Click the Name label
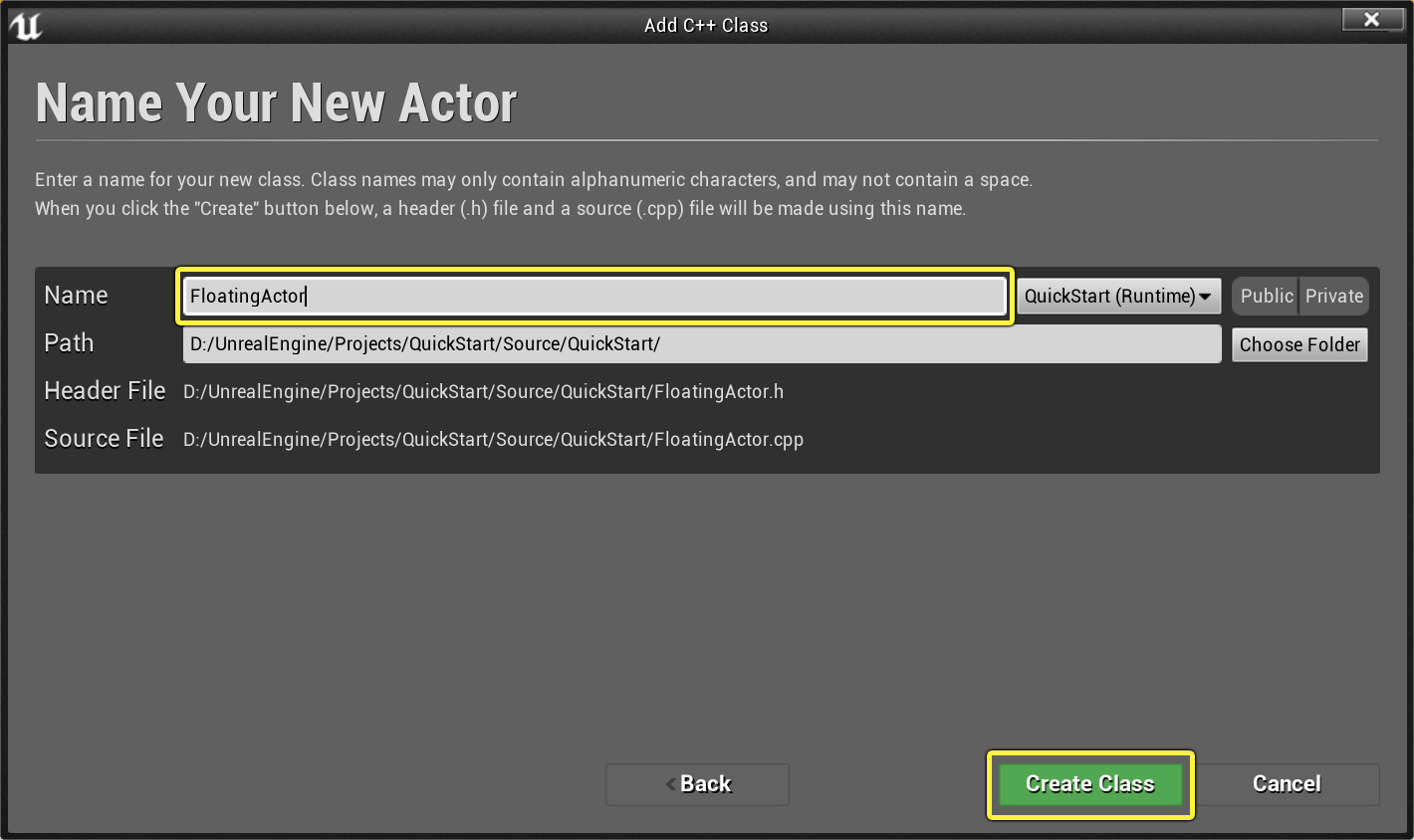The height and width of the screenshot is (840, 1414). (76, 296)
